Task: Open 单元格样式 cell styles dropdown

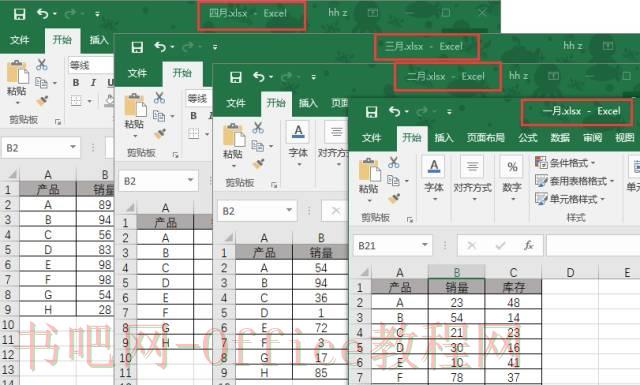Action: point(570,199)
